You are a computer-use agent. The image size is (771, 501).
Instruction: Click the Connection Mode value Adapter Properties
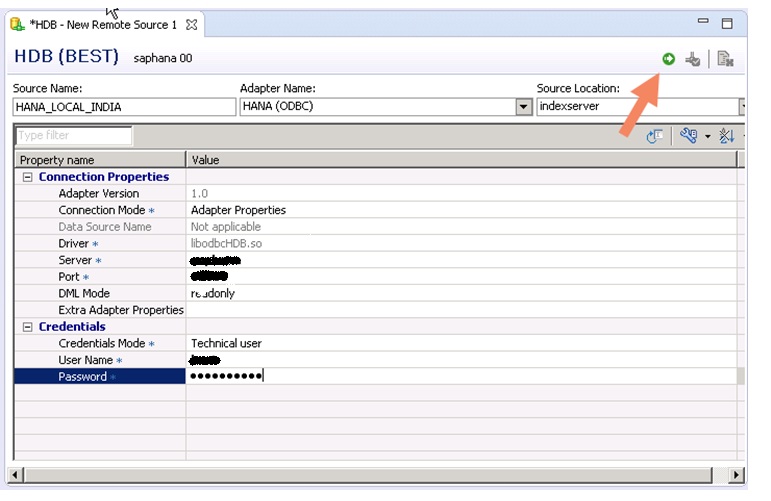(x=238, y=210)
